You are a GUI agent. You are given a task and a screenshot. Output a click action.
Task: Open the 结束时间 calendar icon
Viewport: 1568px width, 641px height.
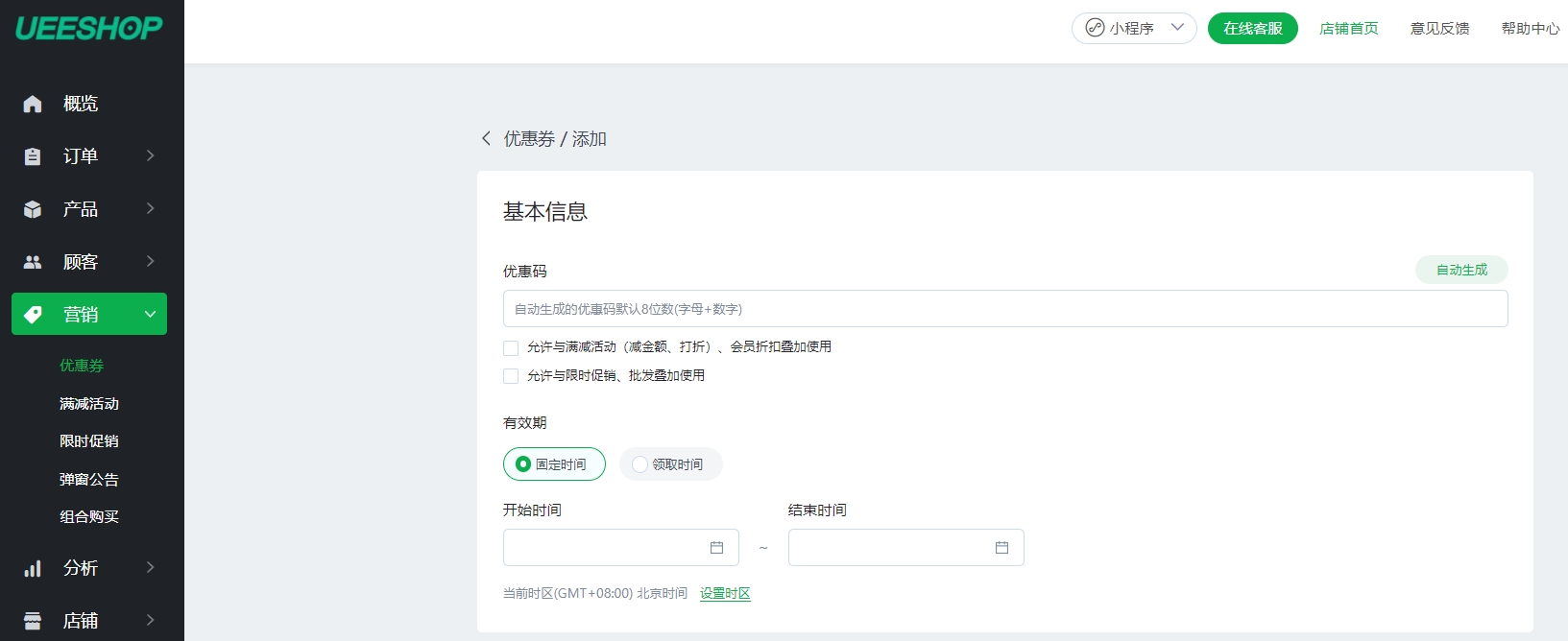click(x=1001, y=547)
